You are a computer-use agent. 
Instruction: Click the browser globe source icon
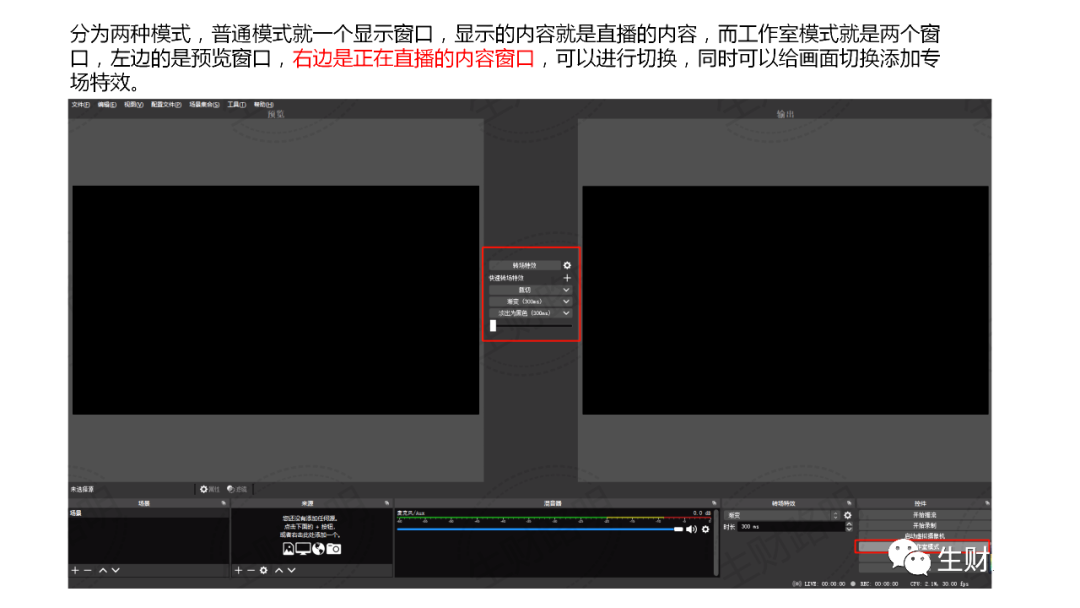(318, 549)
